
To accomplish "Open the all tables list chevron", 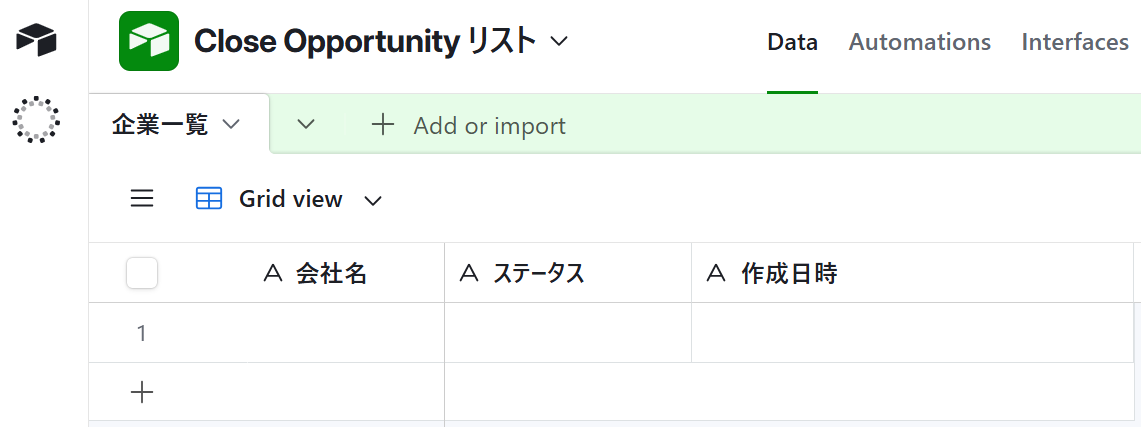I will point(307,125).
